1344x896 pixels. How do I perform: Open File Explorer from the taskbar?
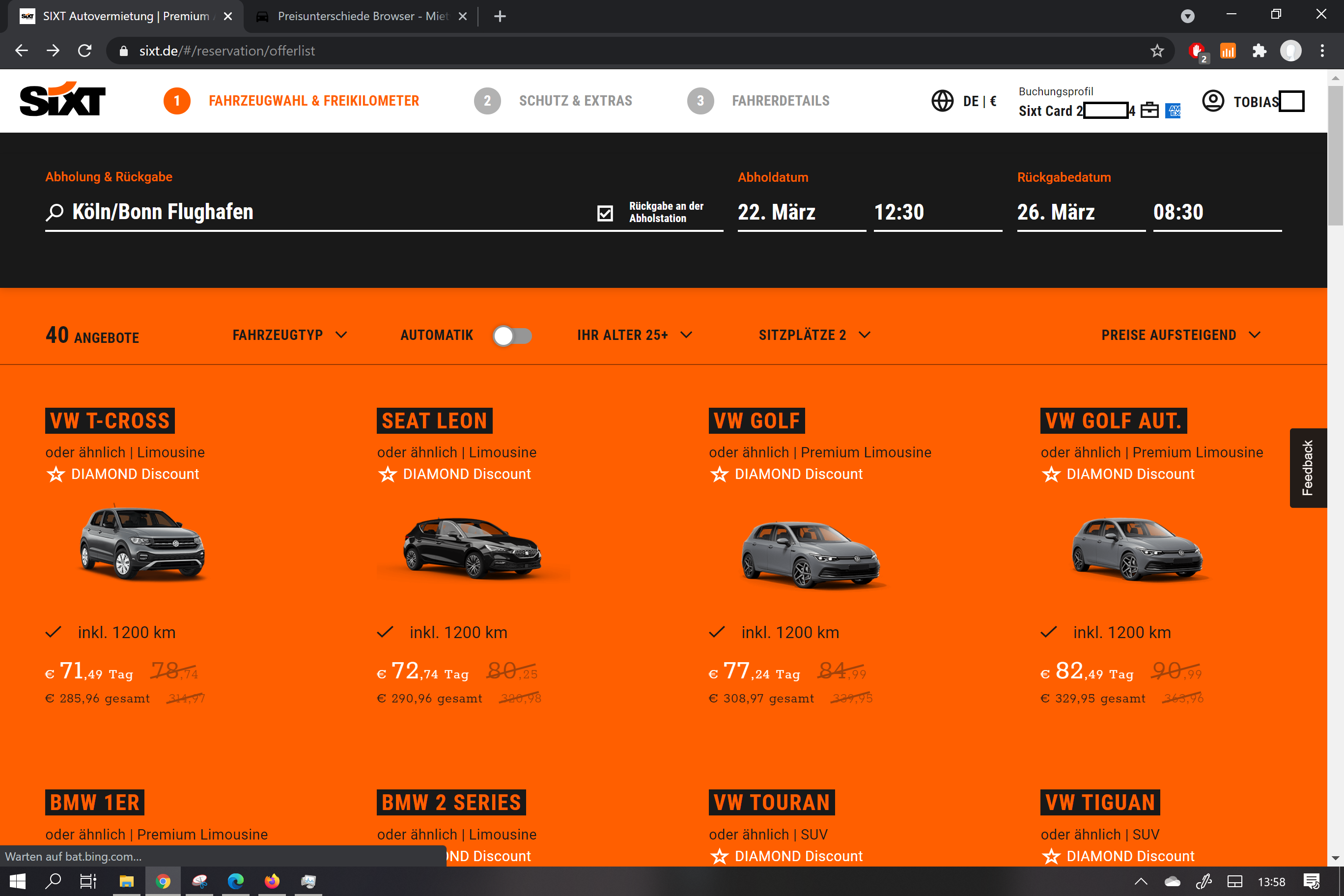click(126, 881)
